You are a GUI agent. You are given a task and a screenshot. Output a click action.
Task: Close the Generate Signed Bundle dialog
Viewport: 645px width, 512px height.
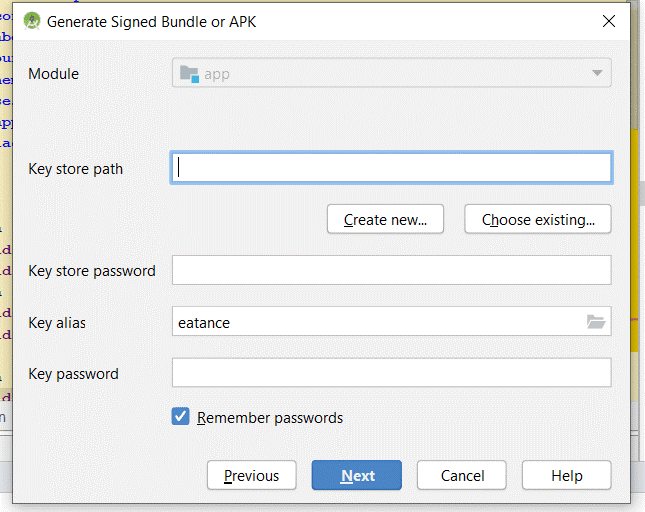point(608,21)
